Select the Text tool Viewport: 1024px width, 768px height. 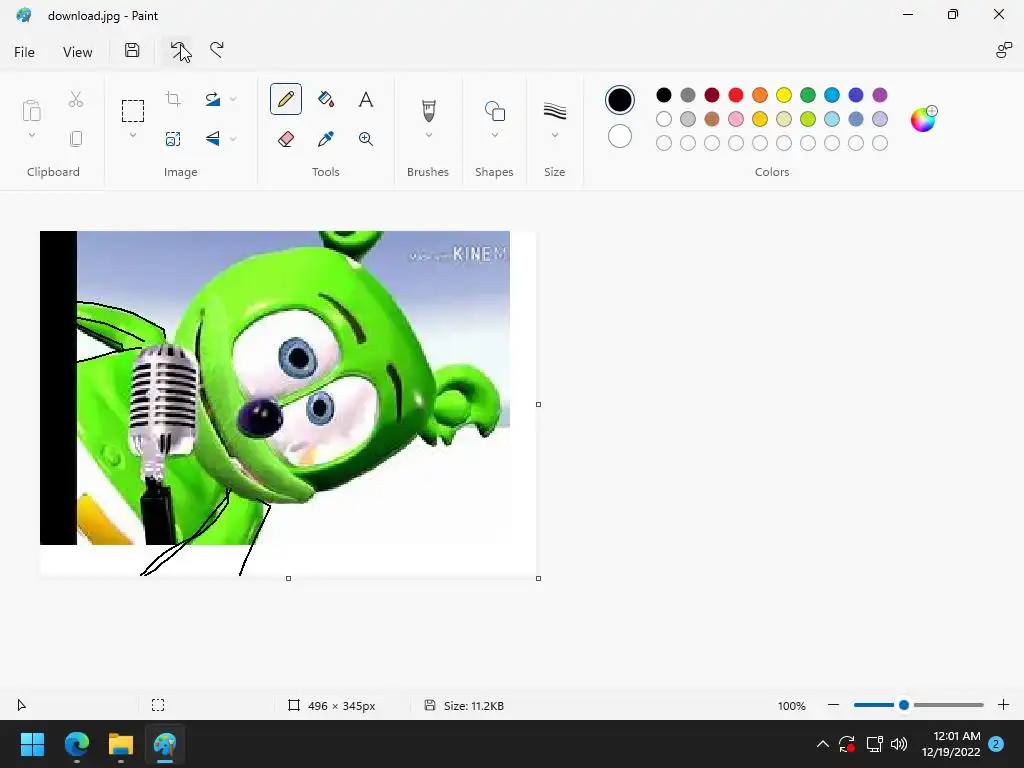(x=366, y=99)
